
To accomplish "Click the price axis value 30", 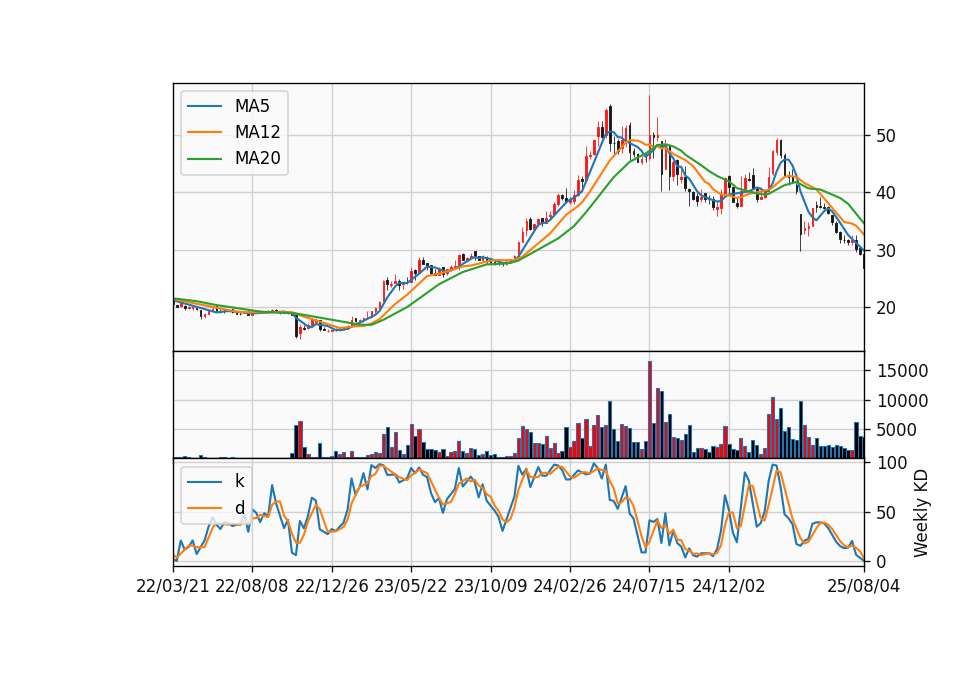I will 885,250.
